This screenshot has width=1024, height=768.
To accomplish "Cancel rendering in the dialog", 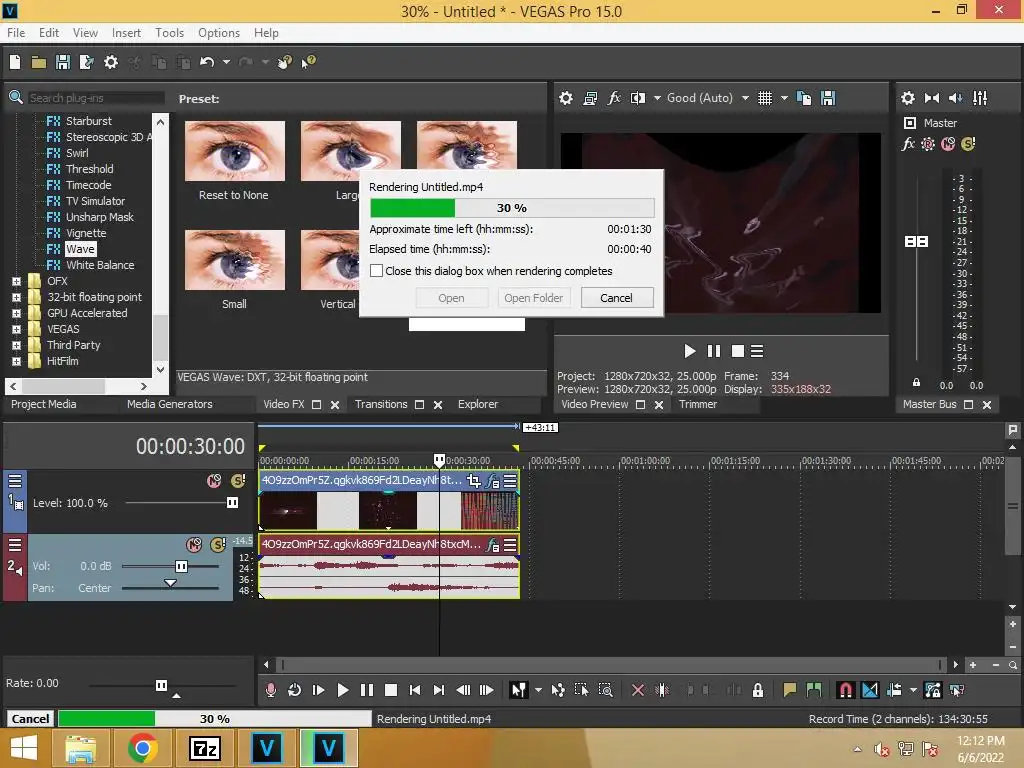I will tap(616, 298).
